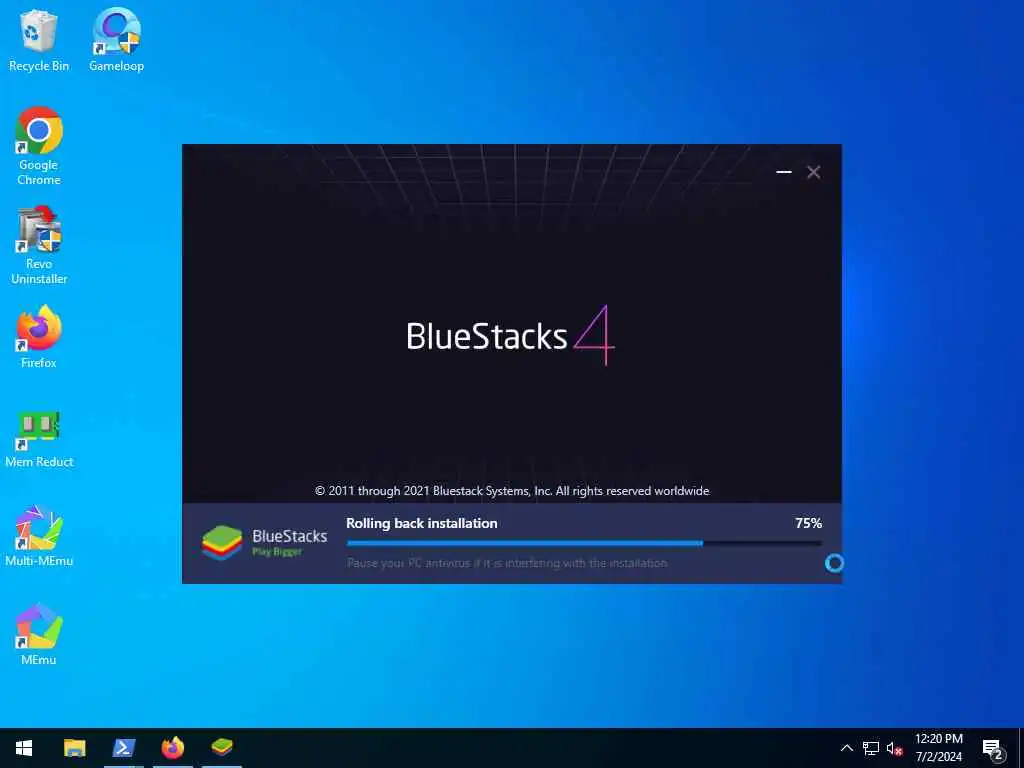Click the BlueStacks 4 logo
The height and width of the screenshot is (768, 1024).
click(511, 336)
